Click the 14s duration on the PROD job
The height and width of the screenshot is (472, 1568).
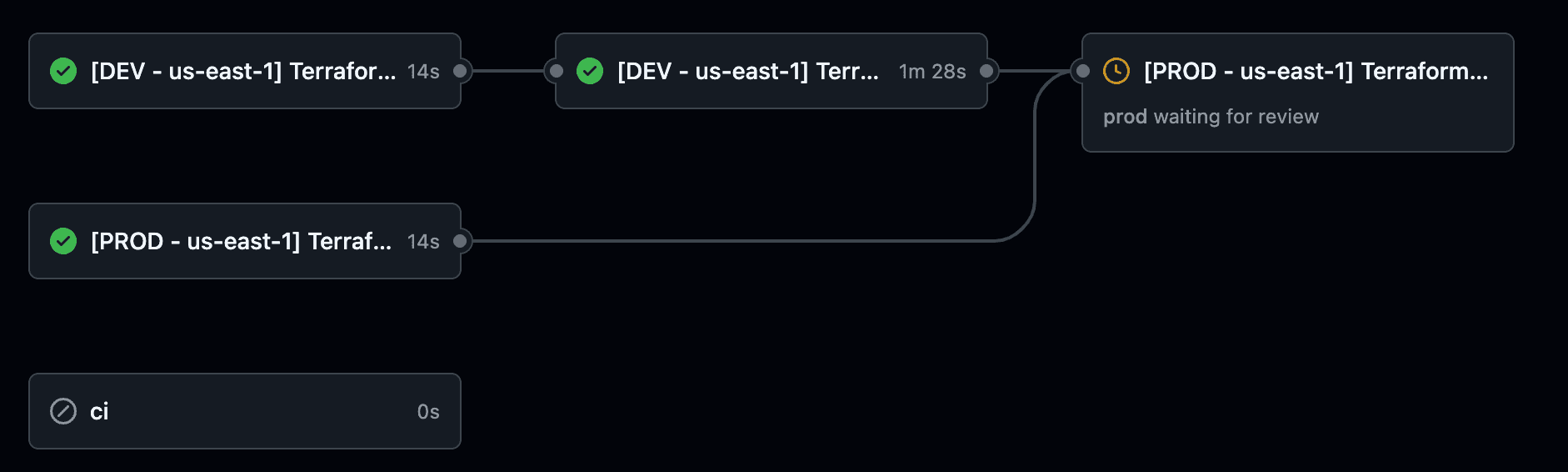pos(423,242)
